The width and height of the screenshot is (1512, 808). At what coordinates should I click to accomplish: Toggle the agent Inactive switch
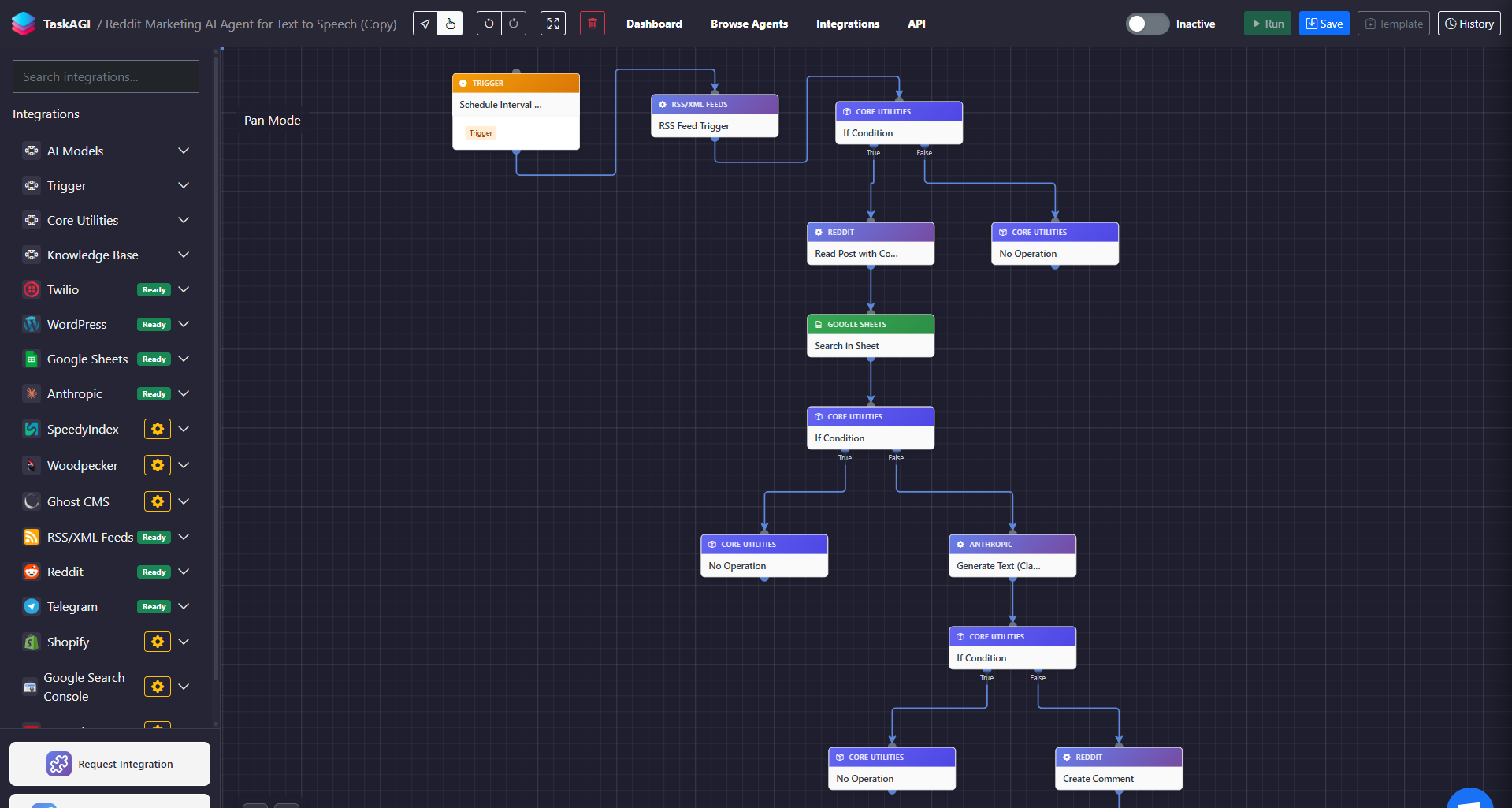[1147, 24]
